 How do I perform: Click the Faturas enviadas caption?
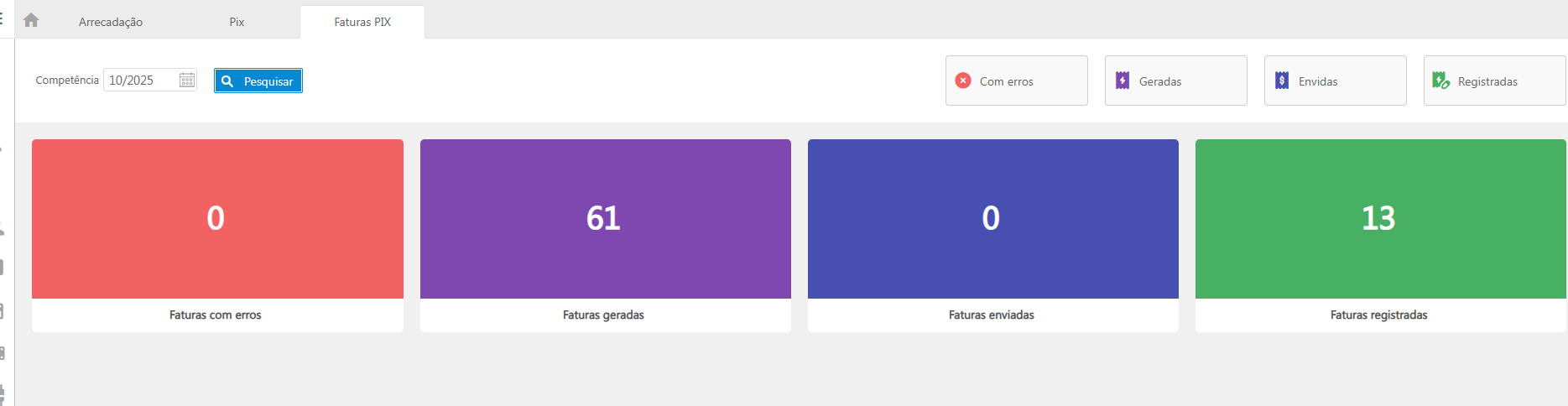[x=992, y=315]
